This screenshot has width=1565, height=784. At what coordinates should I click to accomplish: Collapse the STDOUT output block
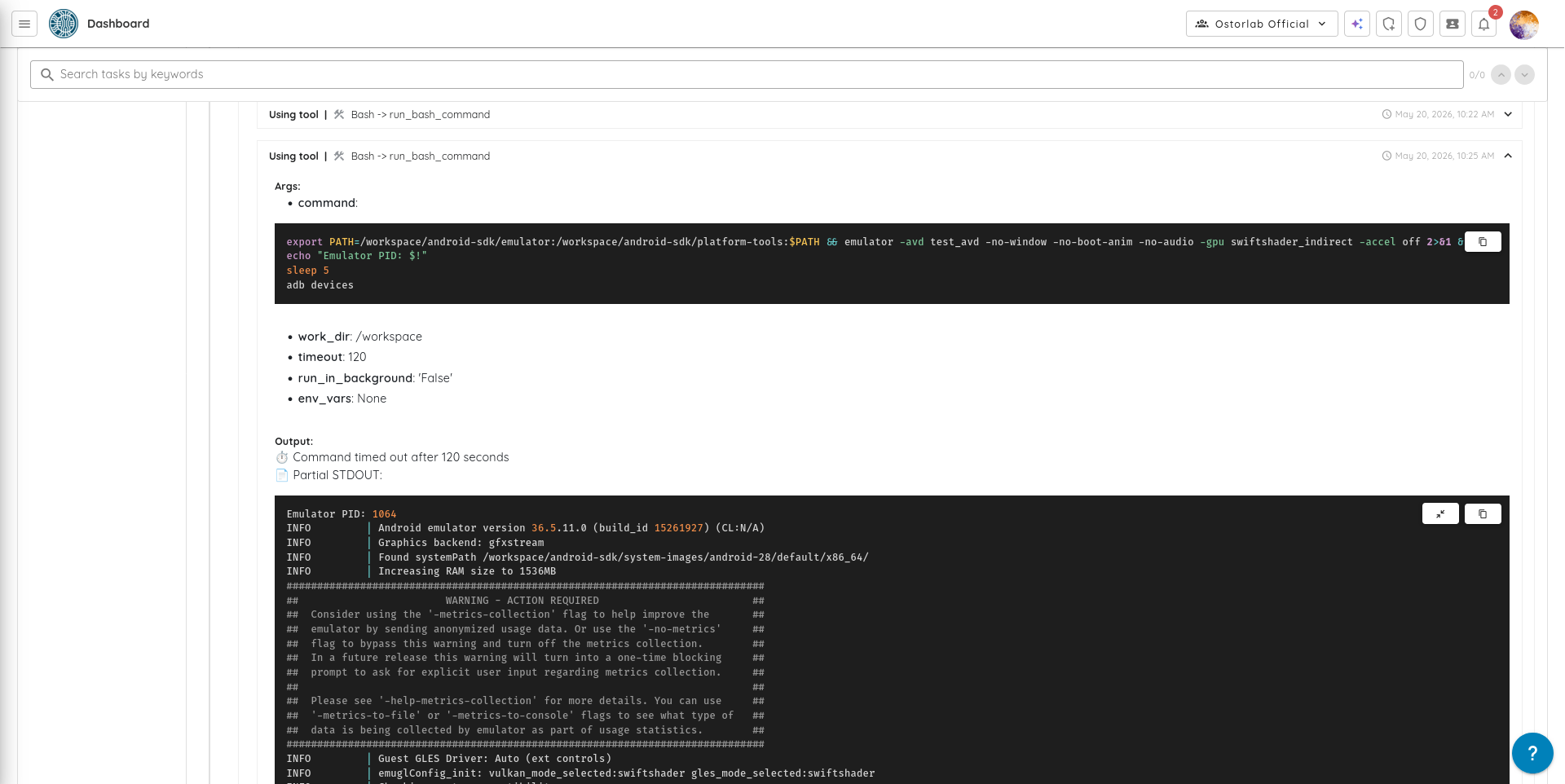1440,513
